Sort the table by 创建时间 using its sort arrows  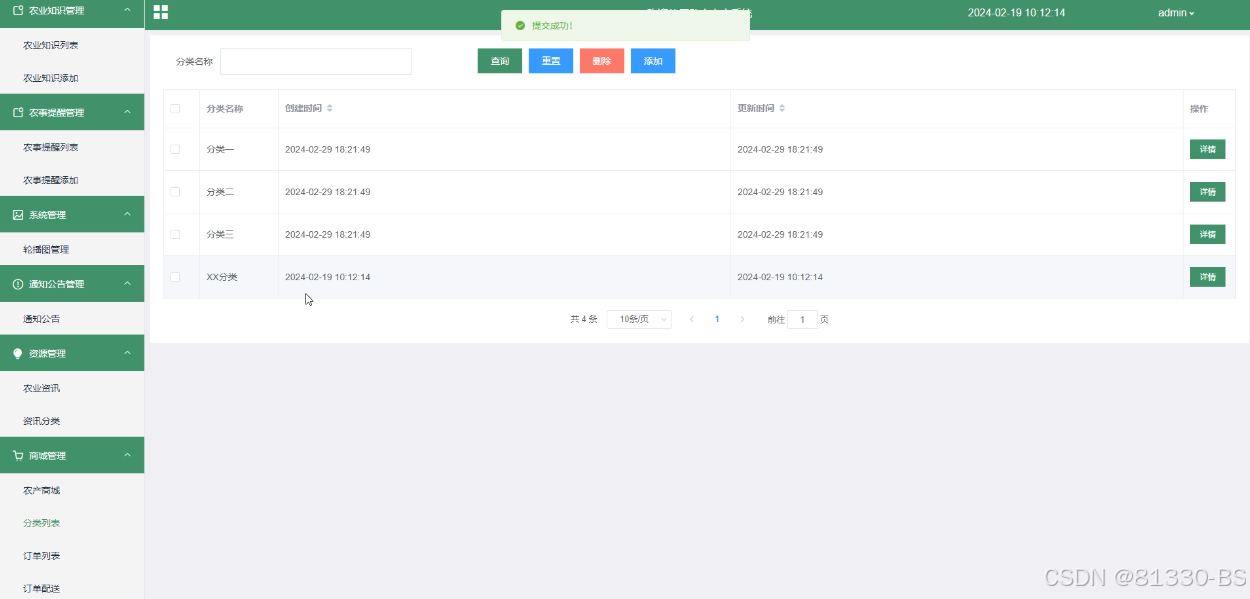[x=330, y=108]
